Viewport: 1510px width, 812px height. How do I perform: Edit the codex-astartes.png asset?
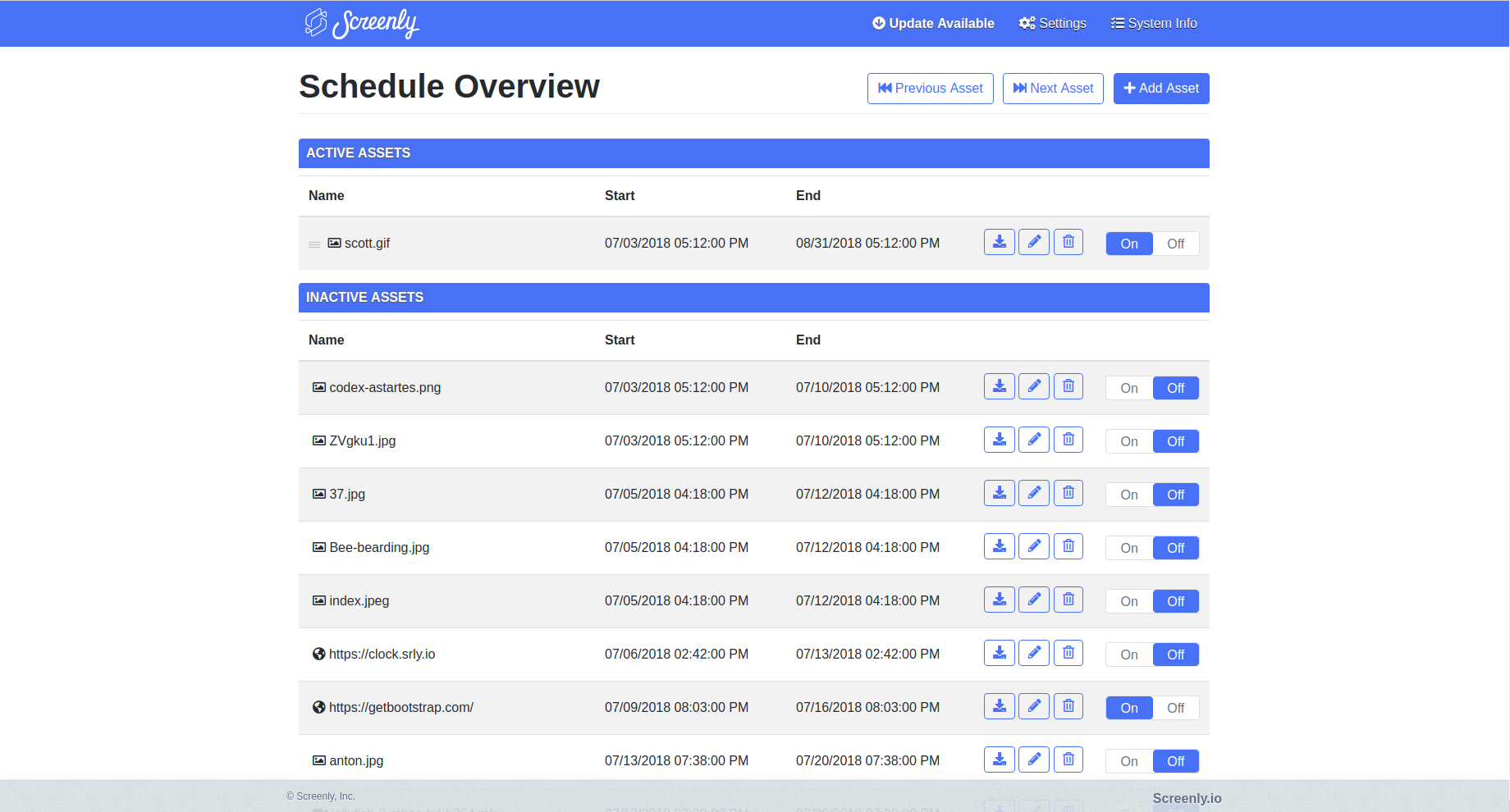click(1033, 385)
